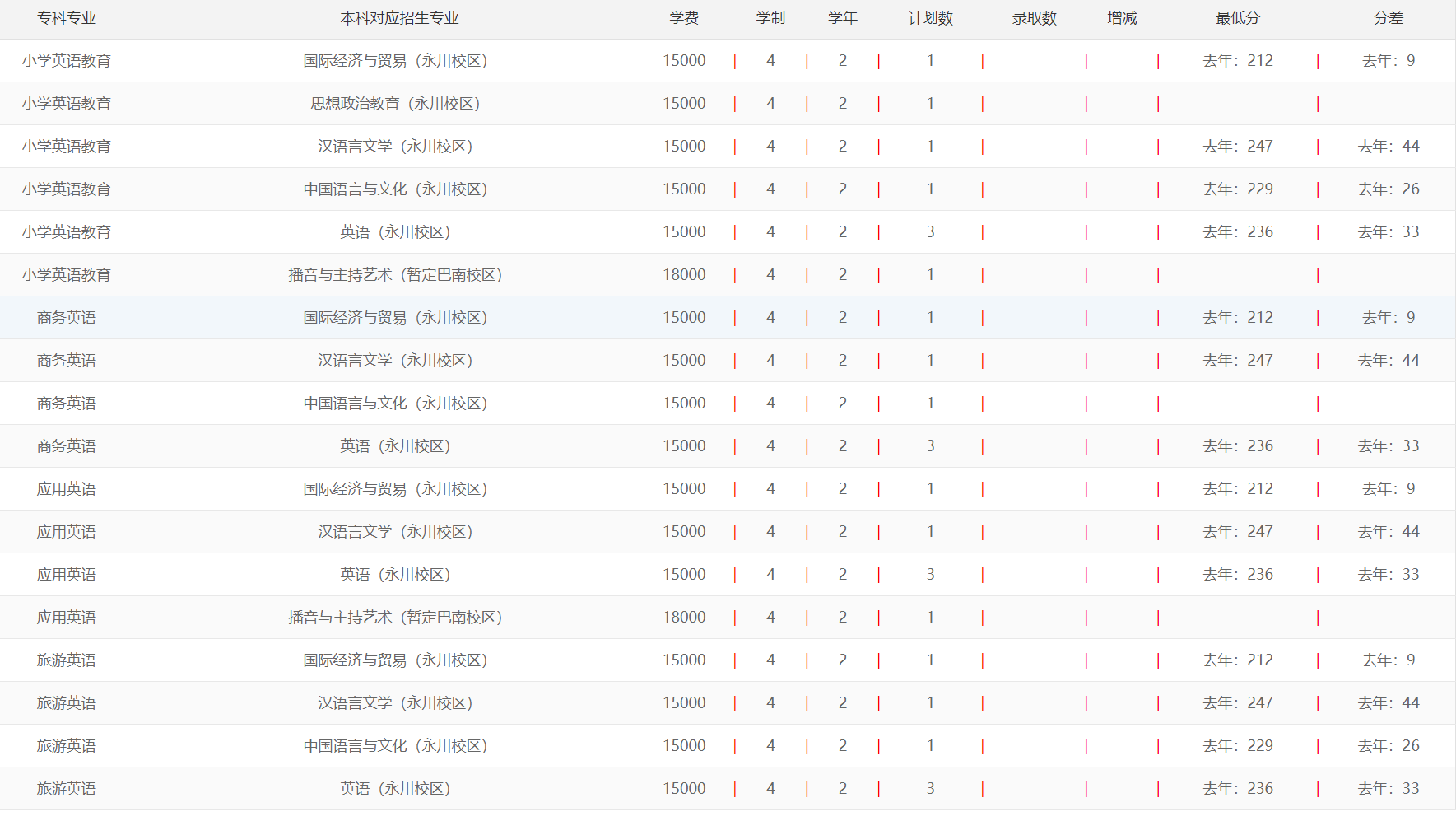Click the 学费 column header

(684, 18)
